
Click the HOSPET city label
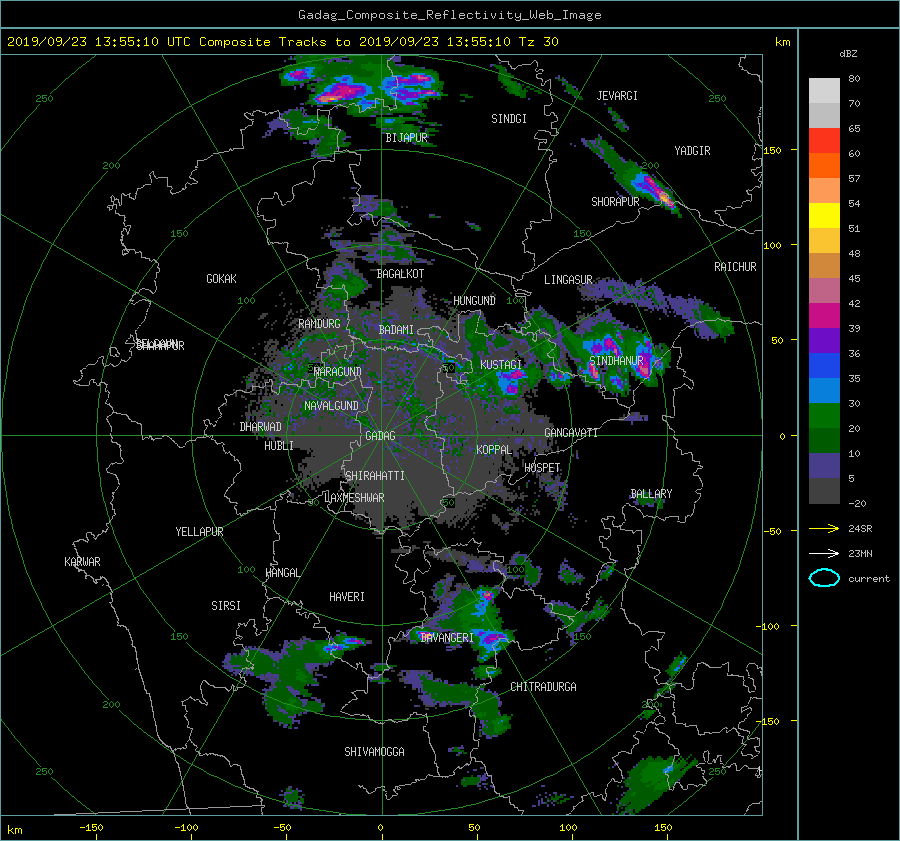point(542,468)
